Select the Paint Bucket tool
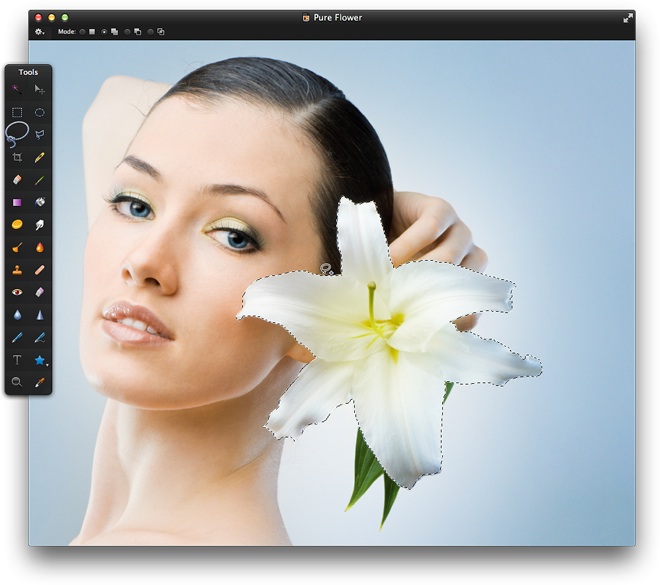The image size is (660, 585). (40, 202)
